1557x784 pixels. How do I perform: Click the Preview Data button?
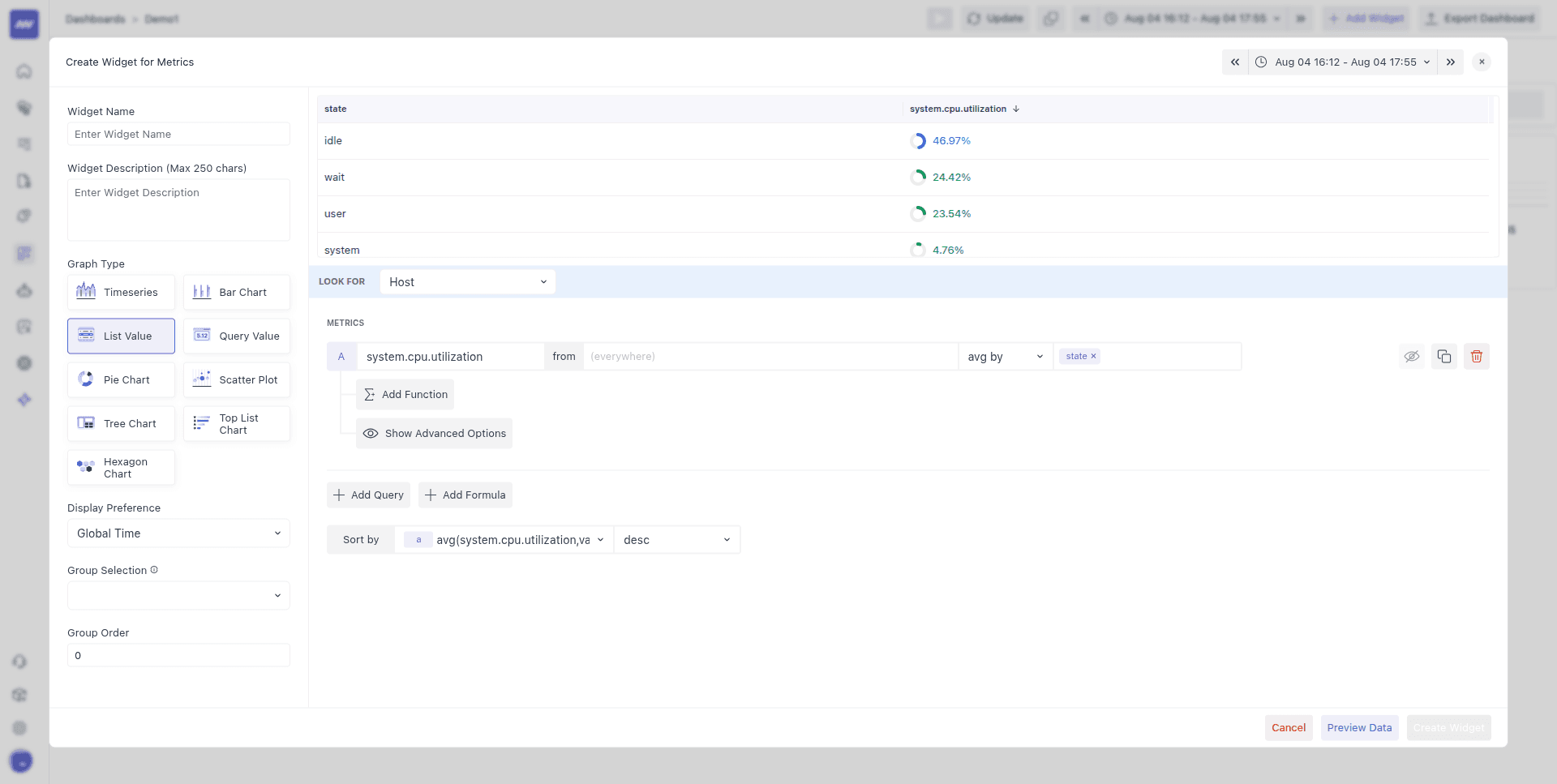click(1359, 727)
